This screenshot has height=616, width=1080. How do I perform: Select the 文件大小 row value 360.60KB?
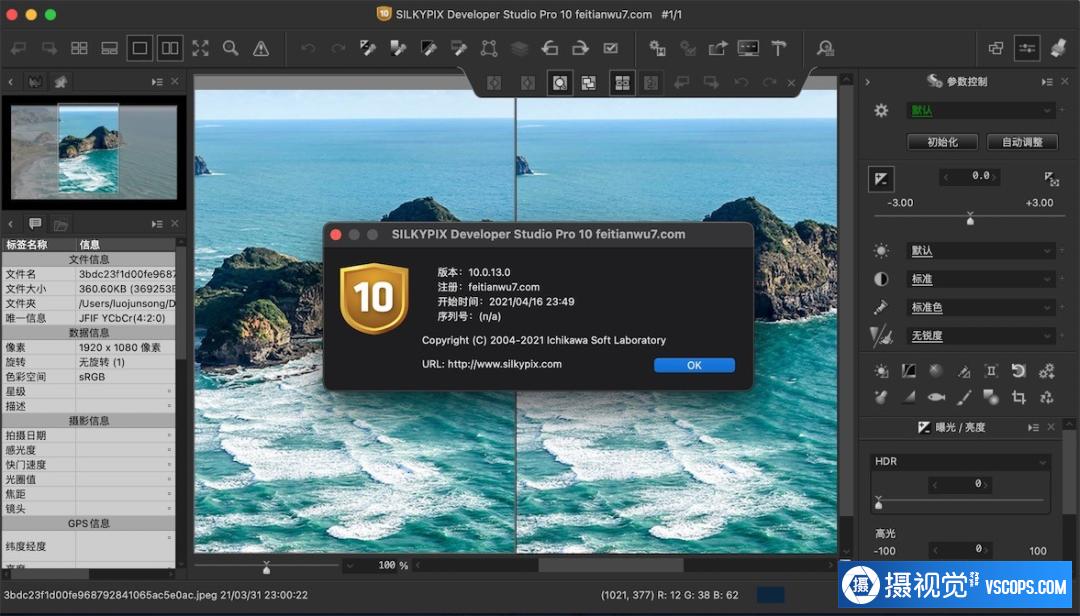(x=126, y=289)
